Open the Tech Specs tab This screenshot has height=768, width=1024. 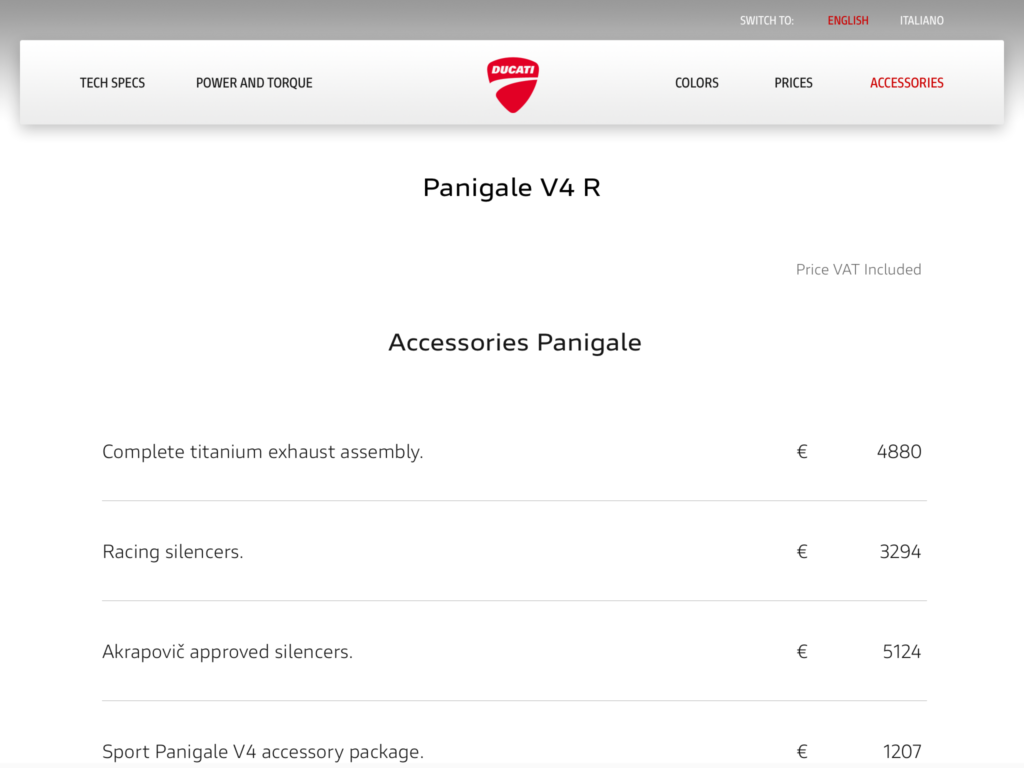pos(112,83)
